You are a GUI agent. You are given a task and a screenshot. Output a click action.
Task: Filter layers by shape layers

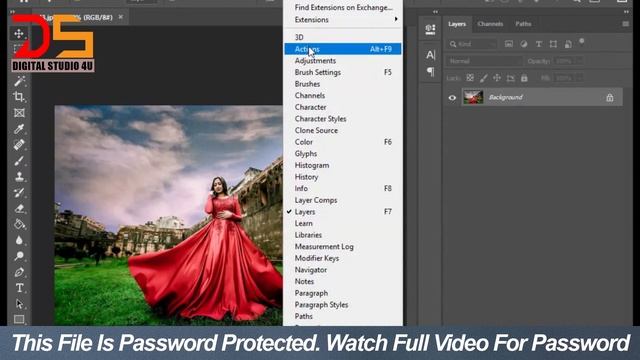[553, 44]
